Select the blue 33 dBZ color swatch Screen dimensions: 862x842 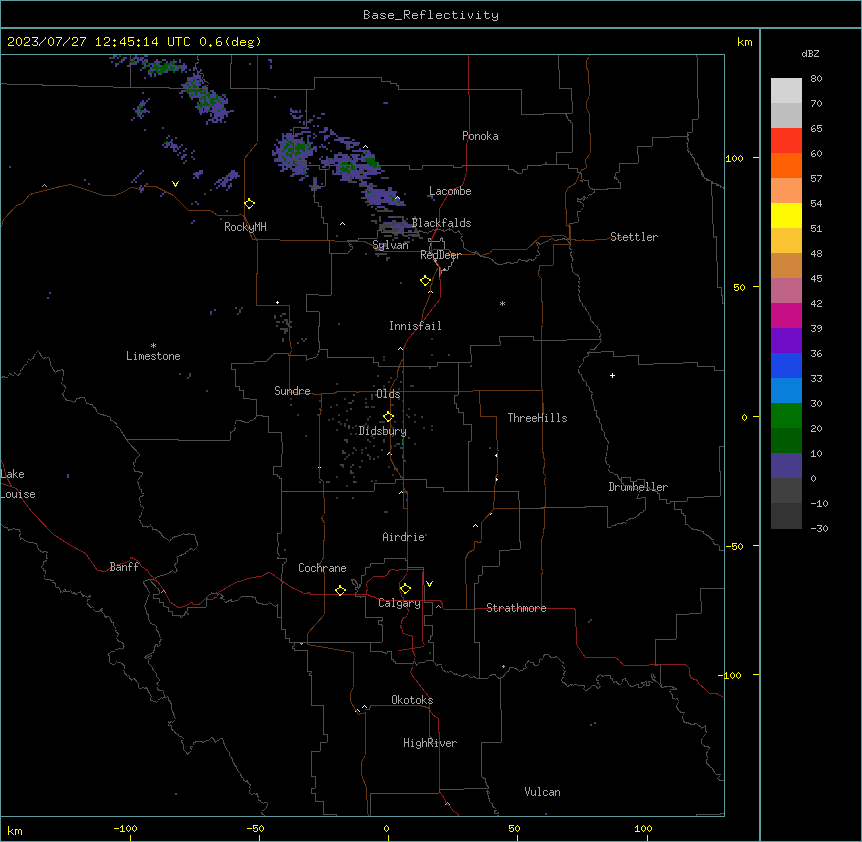click(786, 365)
